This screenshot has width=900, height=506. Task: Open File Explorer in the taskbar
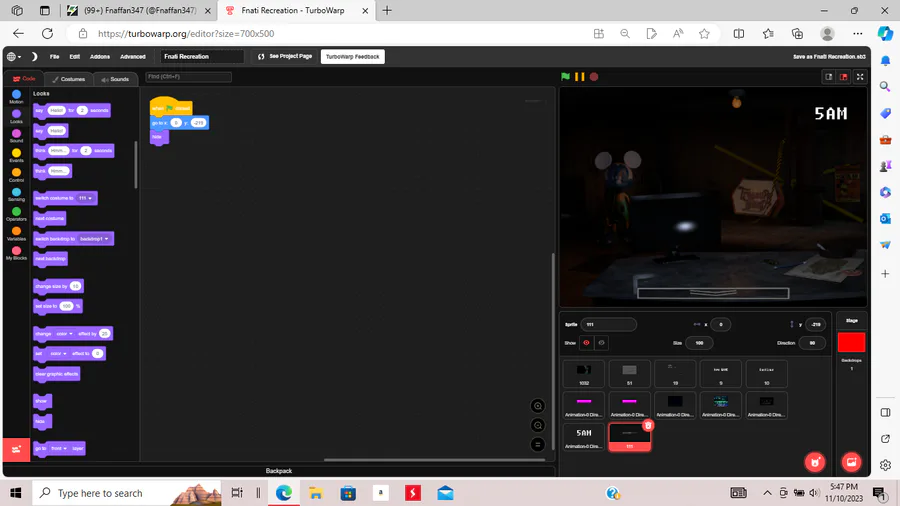(x=316, y=493)
